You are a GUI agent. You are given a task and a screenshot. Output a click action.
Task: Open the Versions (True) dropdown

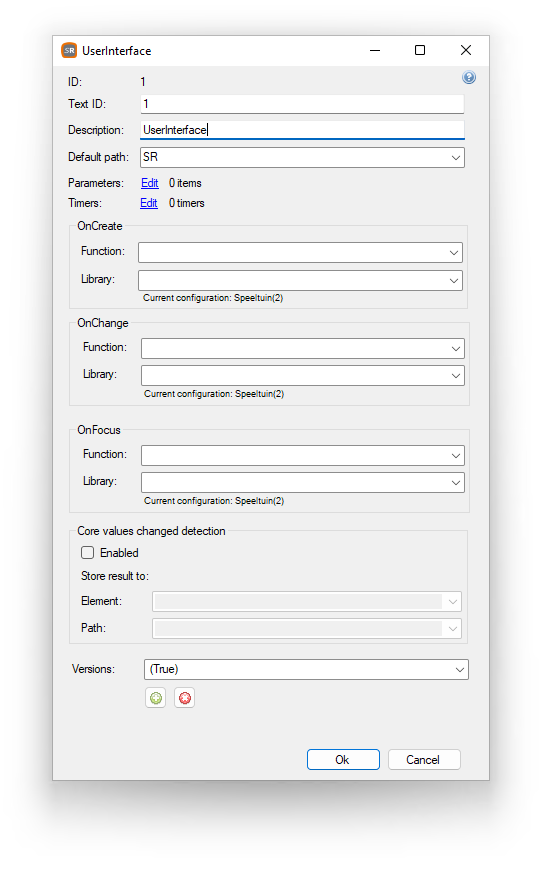click(x=306, y=669)
